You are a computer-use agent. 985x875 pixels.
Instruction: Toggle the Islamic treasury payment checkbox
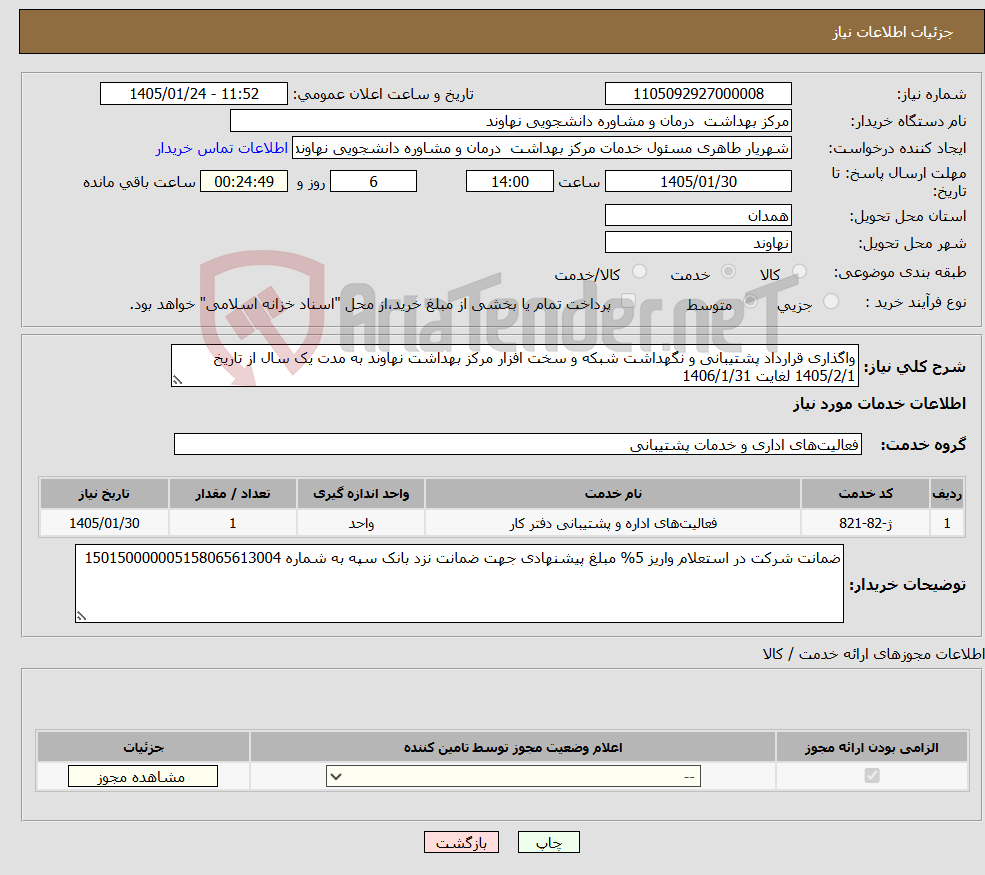coord(628,302)
